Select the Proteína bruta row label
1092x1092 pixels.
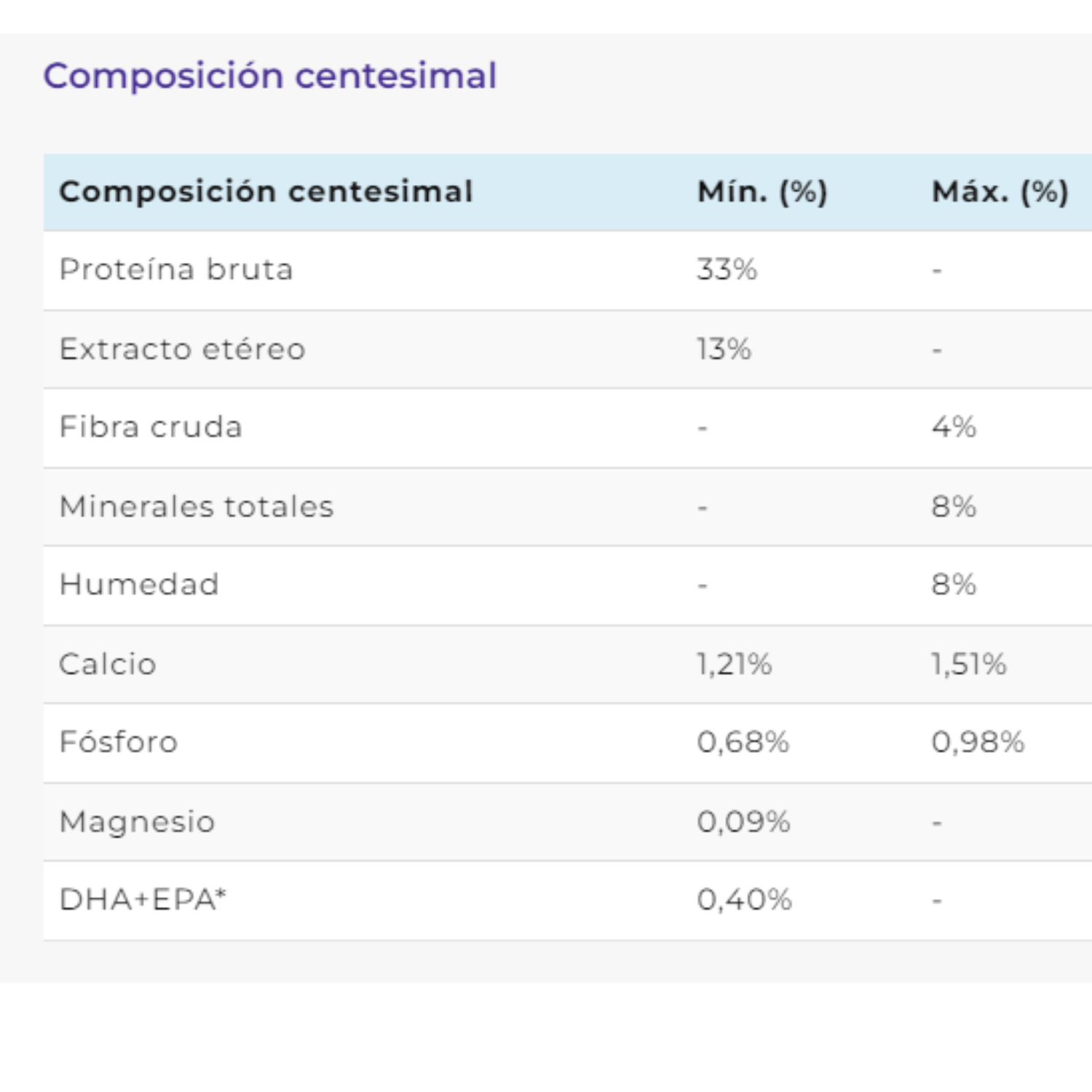(176, 269)
